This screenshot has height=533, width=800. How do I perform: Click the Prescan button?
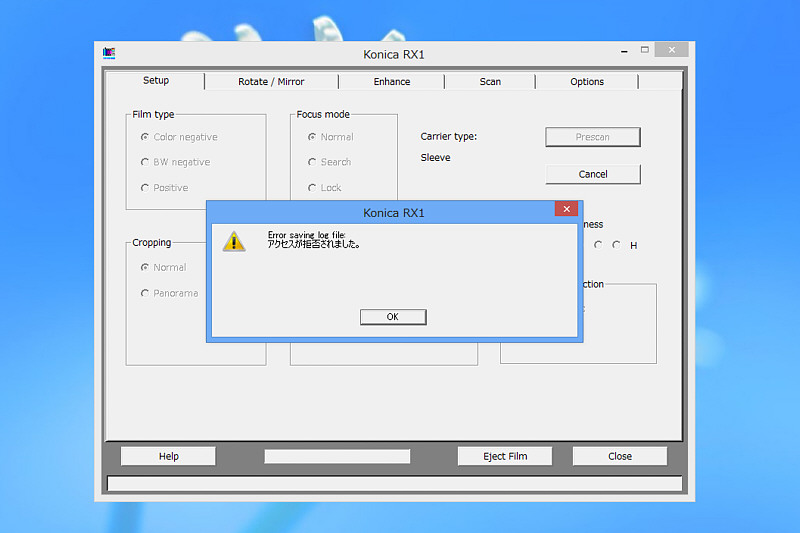[593, 137]
